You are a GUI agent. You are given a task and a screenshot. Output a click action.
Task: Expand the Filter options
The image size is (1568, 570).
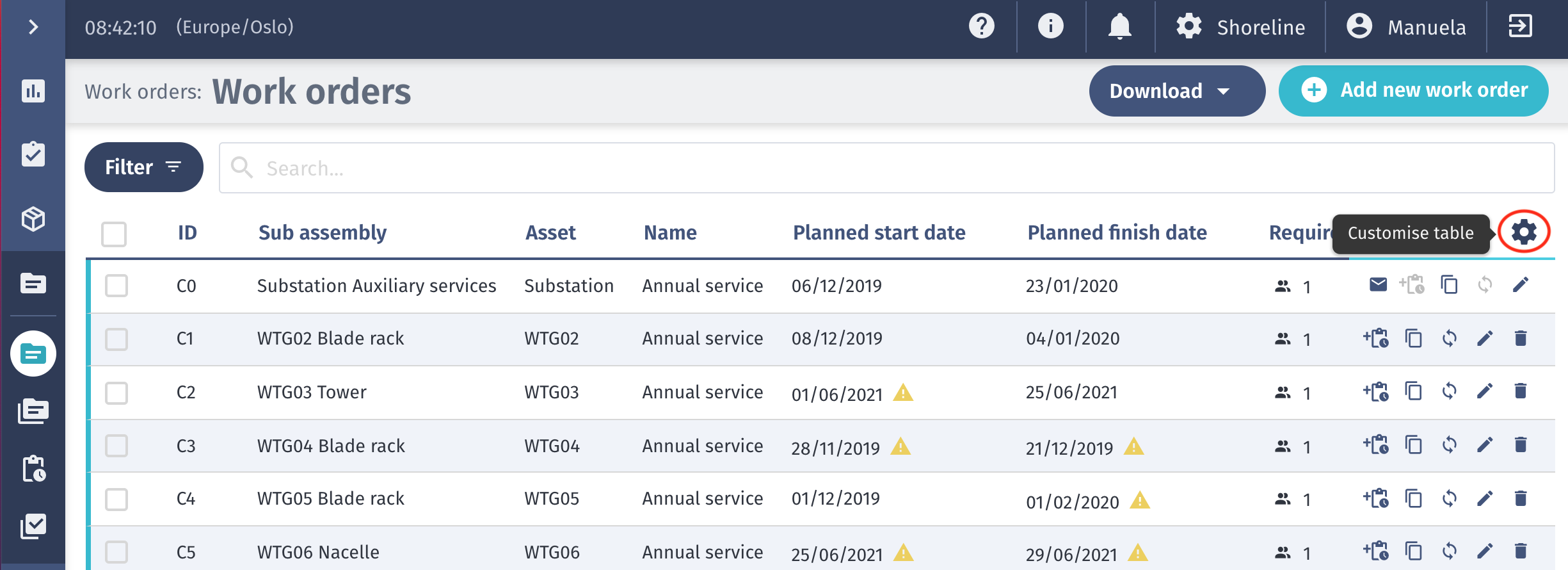click(x=143, y=167)
